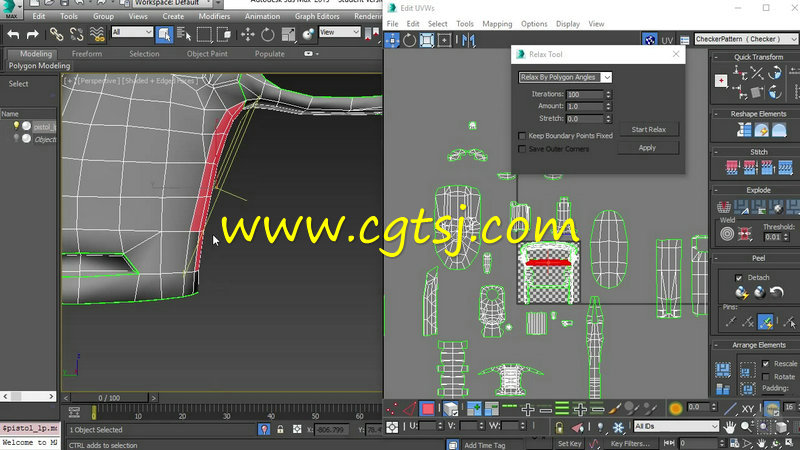Select the Move tool in main toolbar
This screenshot has height=450, width=800.
[x=248, y=34]
